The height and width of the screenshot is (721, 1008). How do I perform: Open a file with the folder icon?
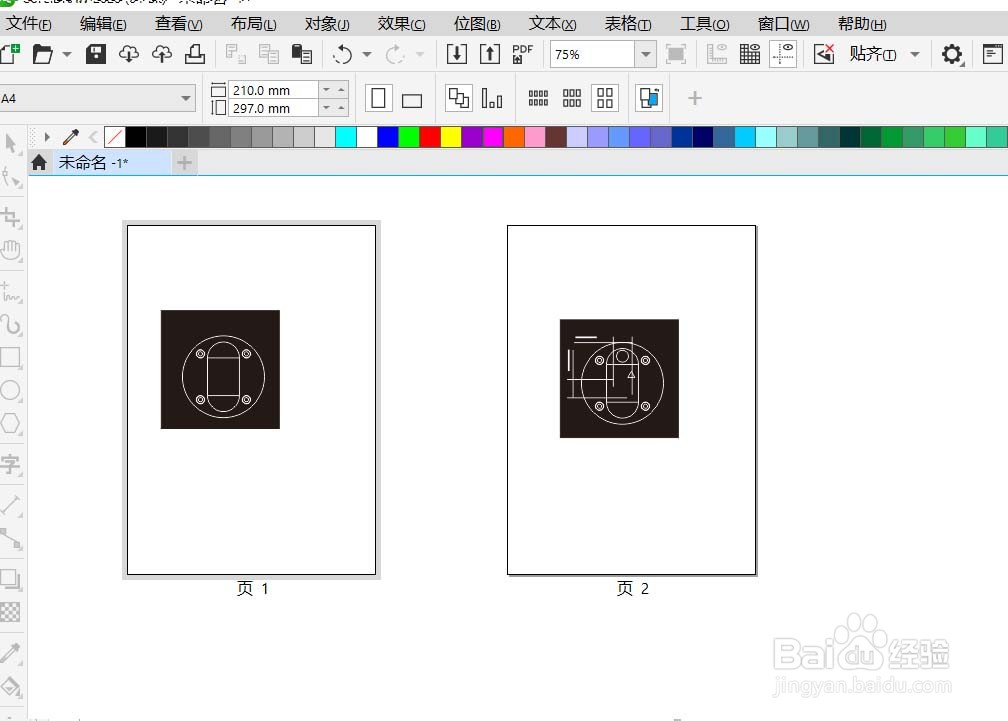42,54
